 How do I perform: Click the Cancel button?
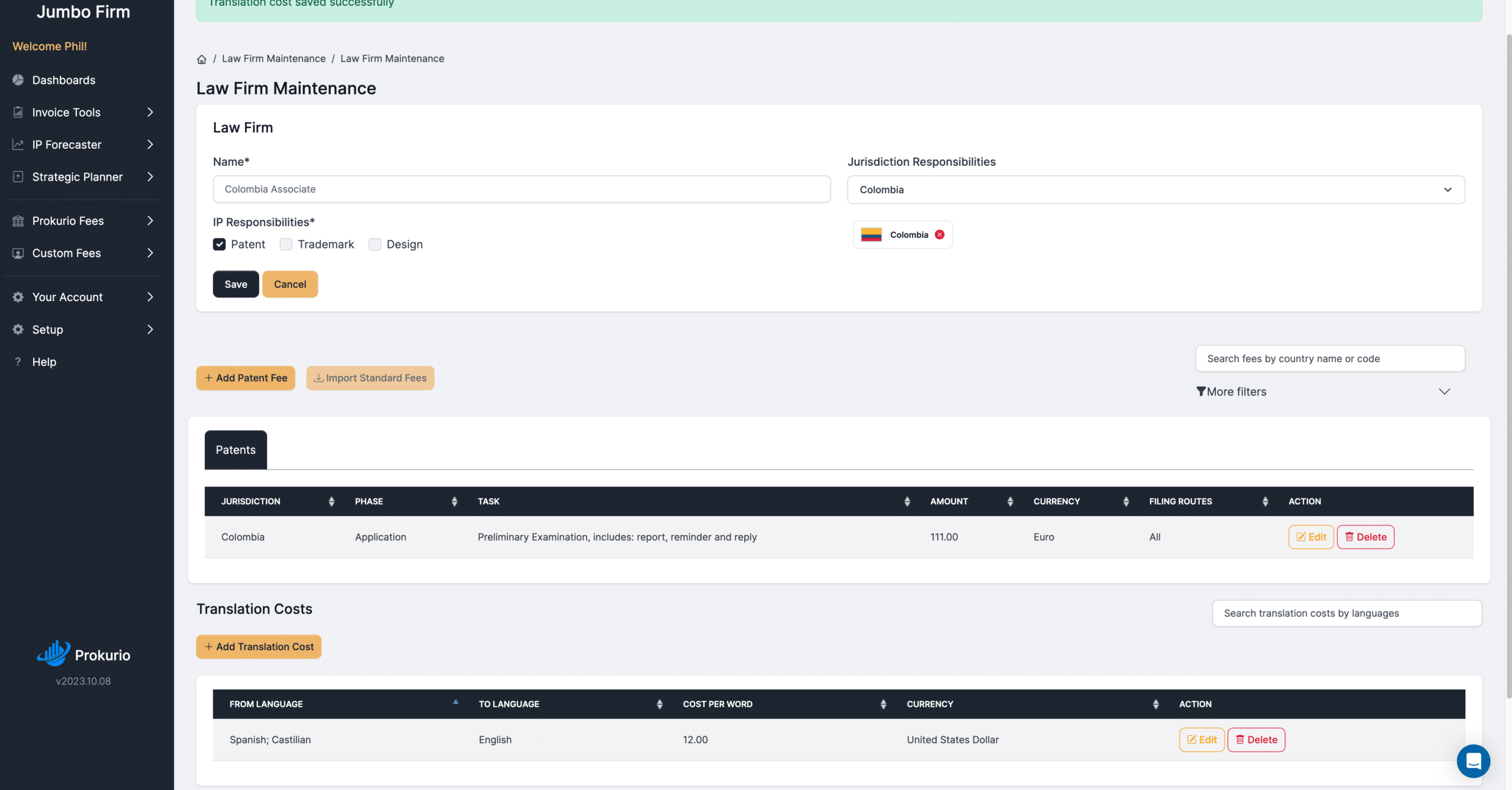coord(290,284)
